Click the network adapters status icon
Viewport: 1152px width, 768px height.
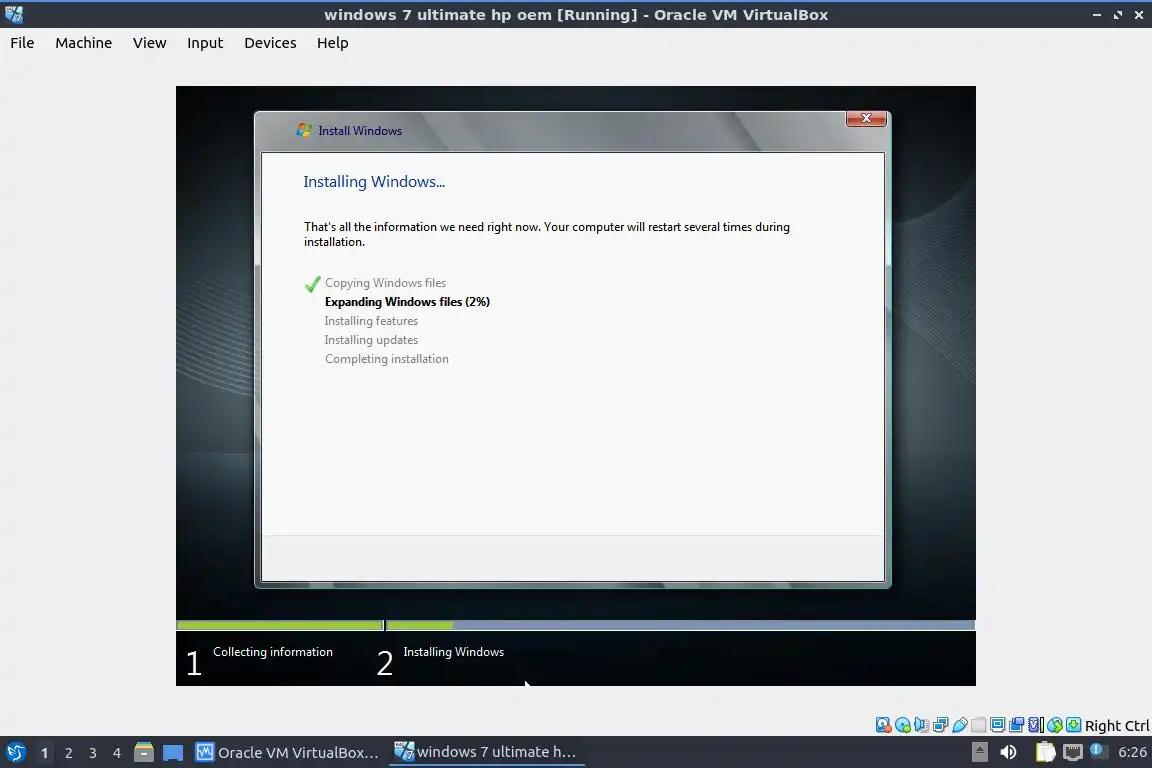(x=940, y=725)
